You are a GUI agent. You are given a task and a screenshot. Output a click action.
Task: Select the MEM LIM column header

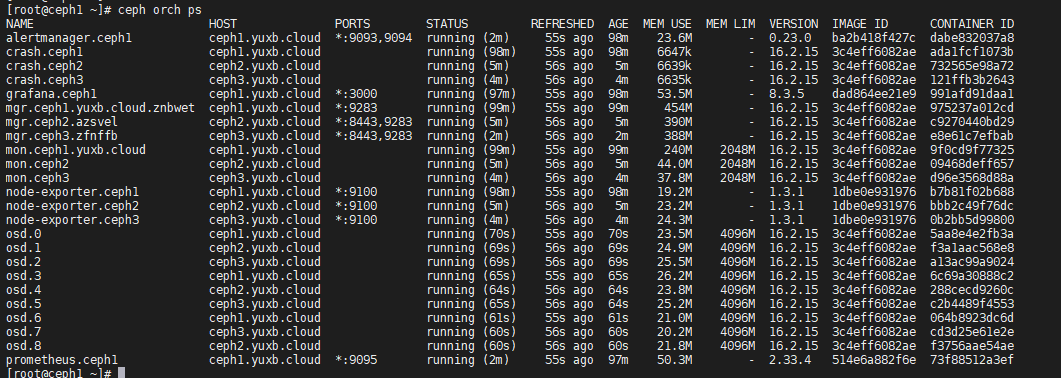point(730,24)
